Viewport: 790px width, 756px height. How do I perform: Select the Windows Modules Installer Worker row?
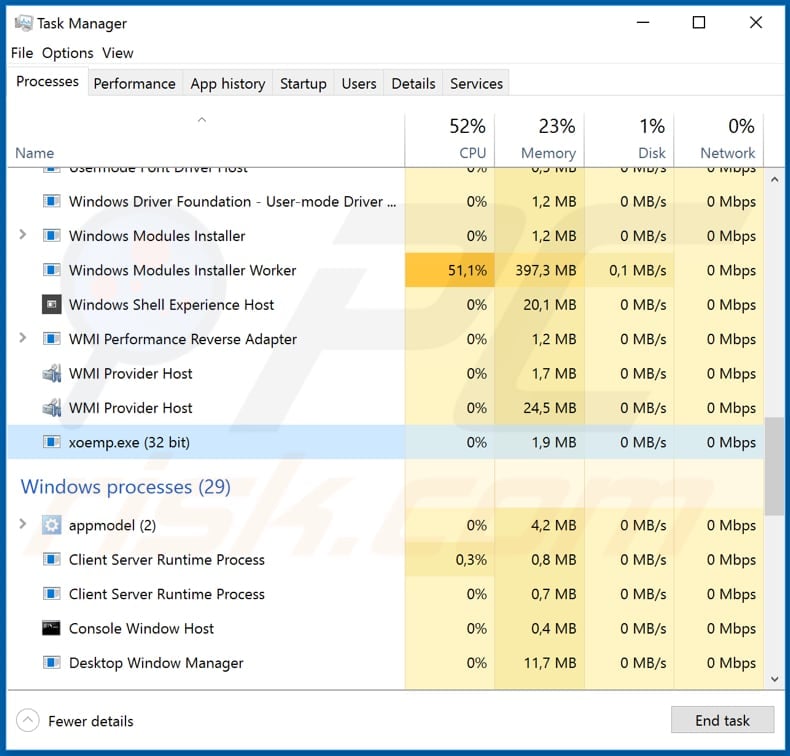point(386,270)
